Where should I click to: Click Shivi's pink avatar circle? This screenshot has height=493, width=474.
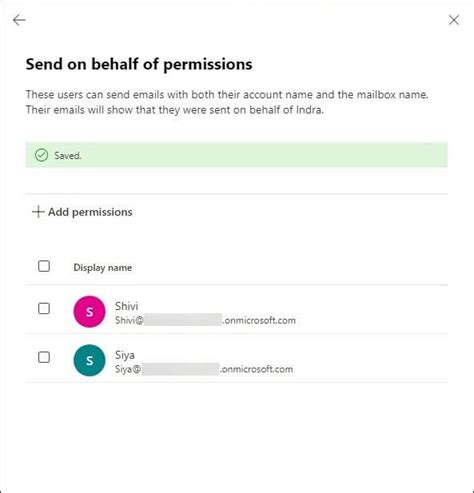tap(89, 312)
